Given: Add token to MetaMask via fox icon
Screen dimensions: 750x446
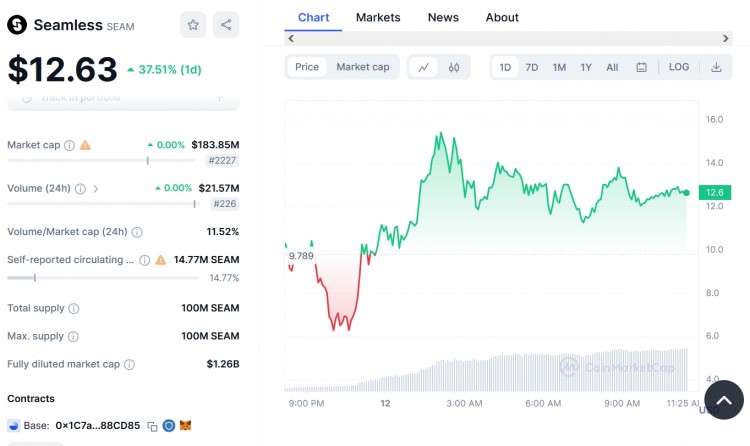Looking at the screenshot, I should (x=185, y=425).
